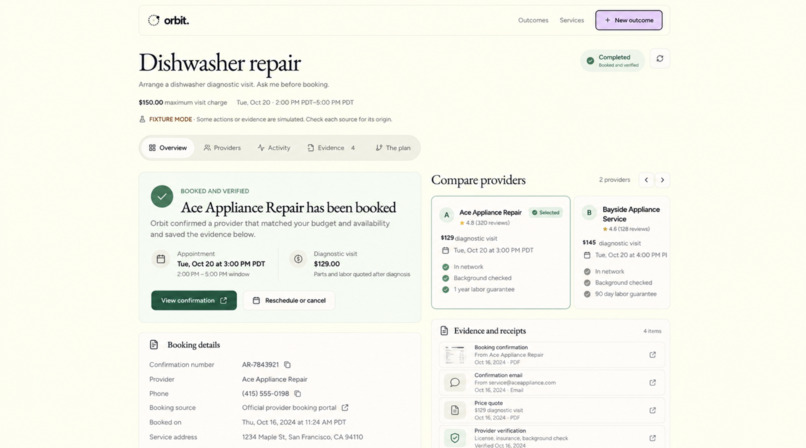Screen dimensions: 806x448
Task: Select the Bayside Appliance Service card
Action: [x=622, y=252]
